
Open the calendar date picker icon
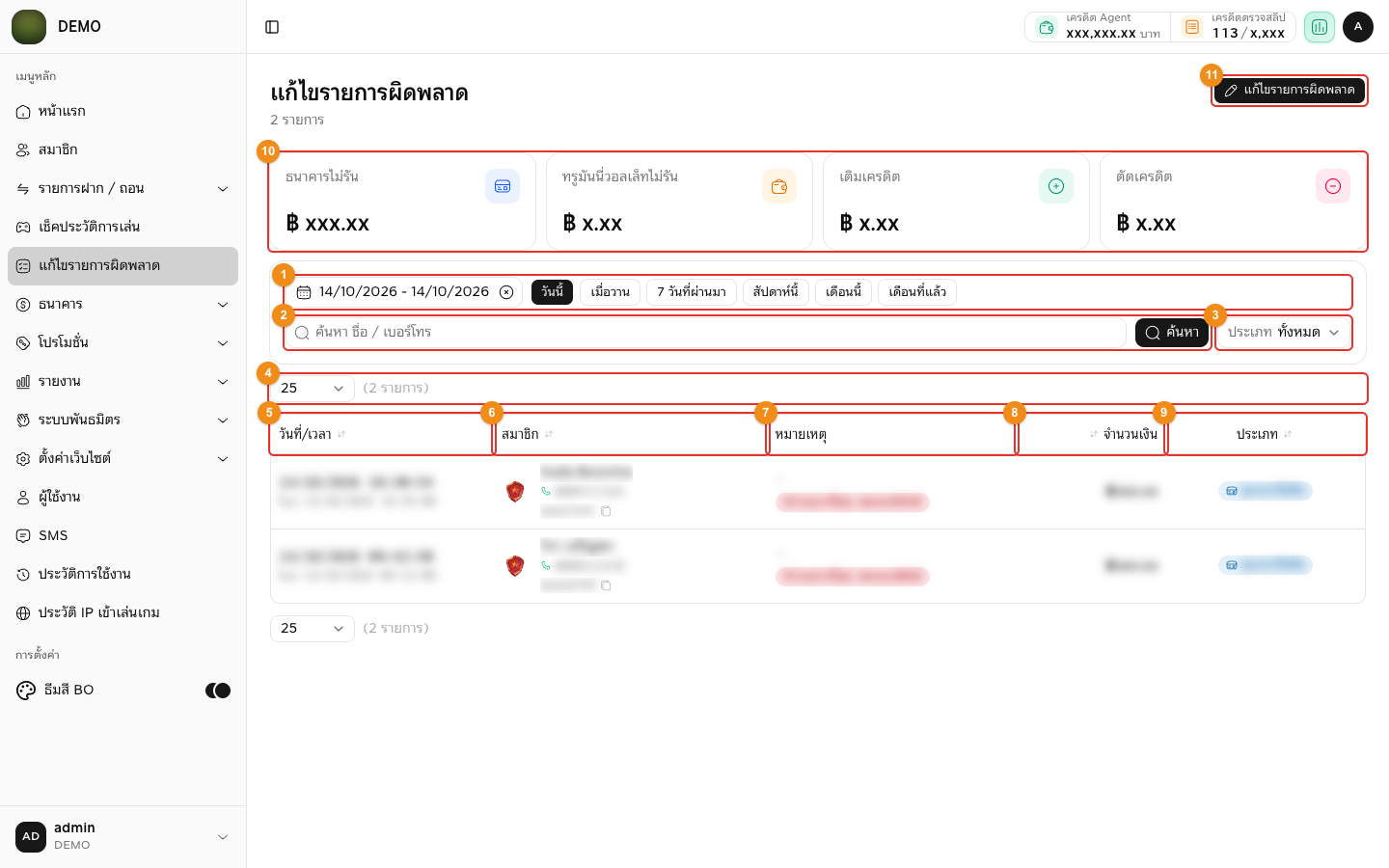click(304, 292)
